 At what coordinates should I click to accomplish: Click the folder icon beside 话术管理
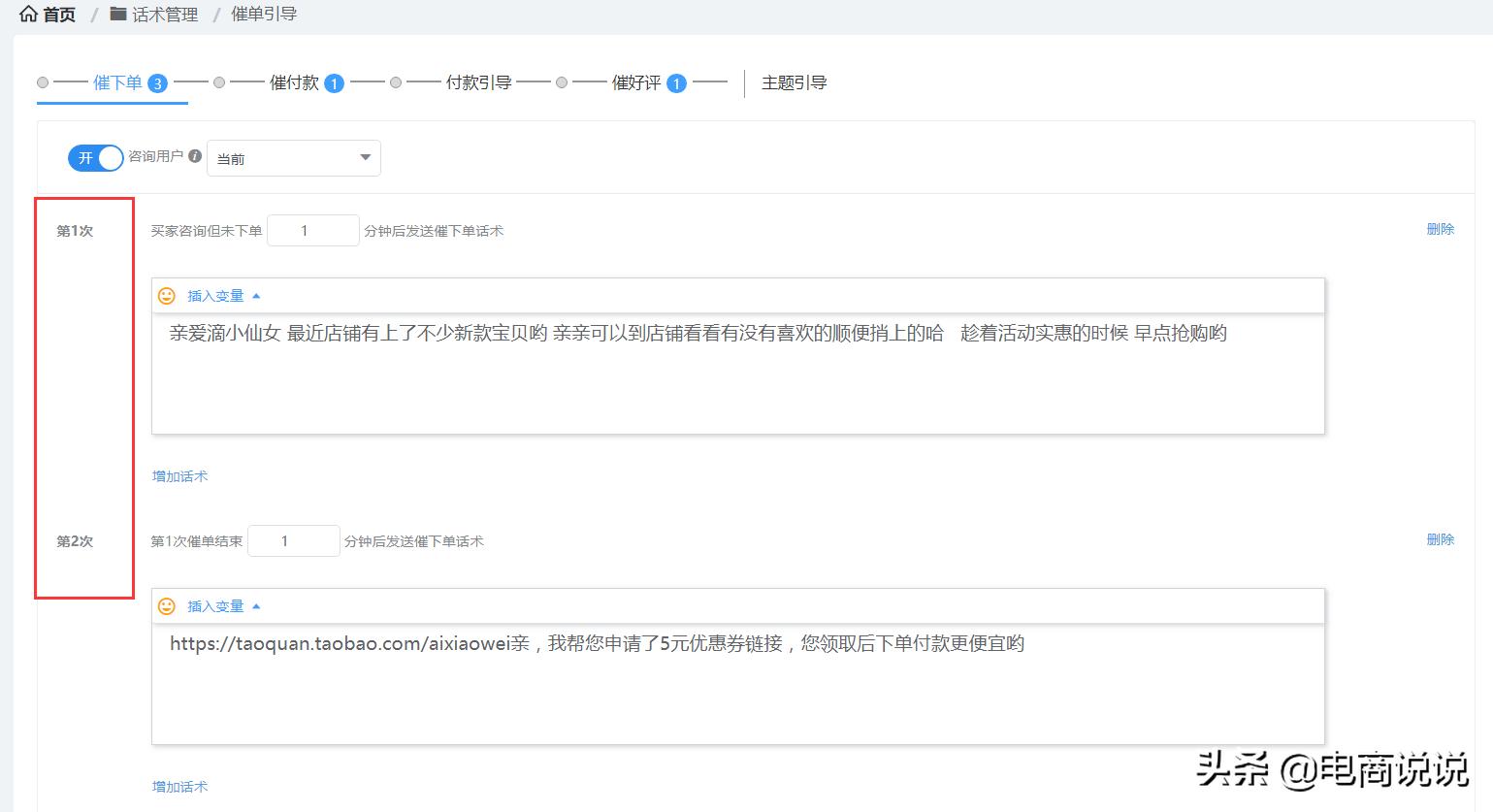coord(118,15)
